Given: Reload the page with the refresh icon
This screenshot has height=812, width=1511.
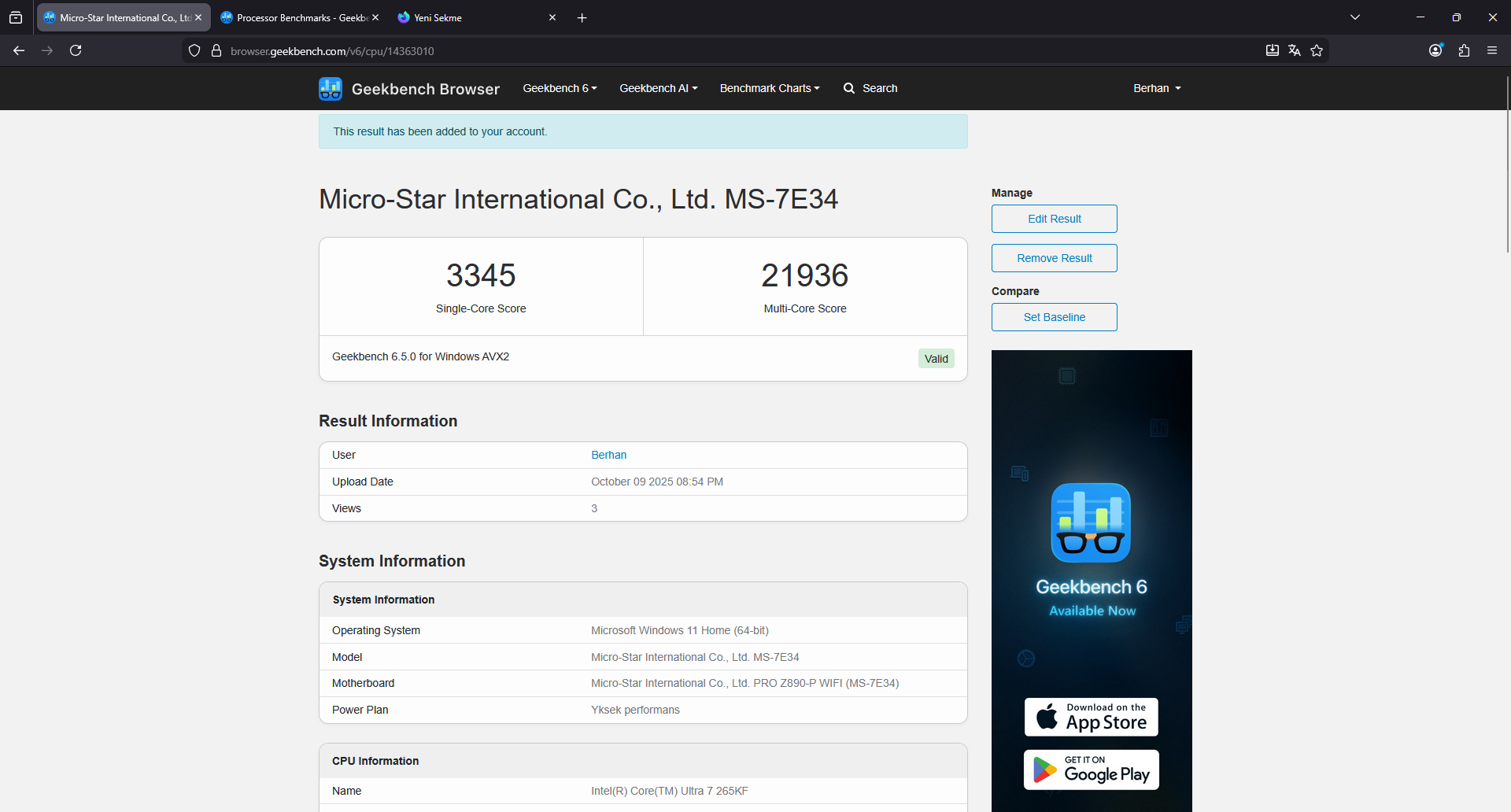Looking at the screenshot, I should pyautogui.click(x=76, y=50).
